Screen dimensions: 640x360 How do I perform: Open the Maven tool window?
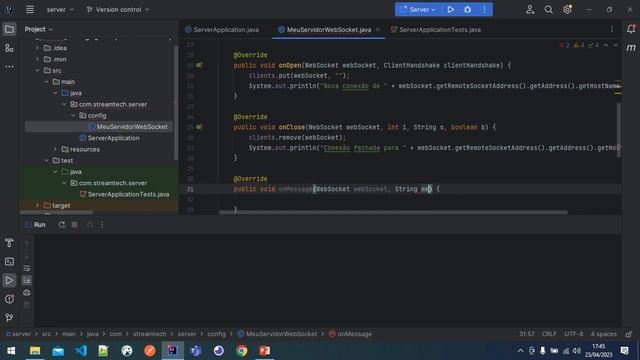(631, 48)
